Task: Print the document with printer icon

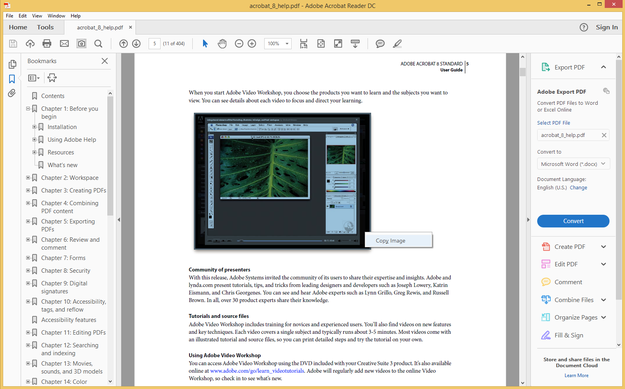Action: 47,44
